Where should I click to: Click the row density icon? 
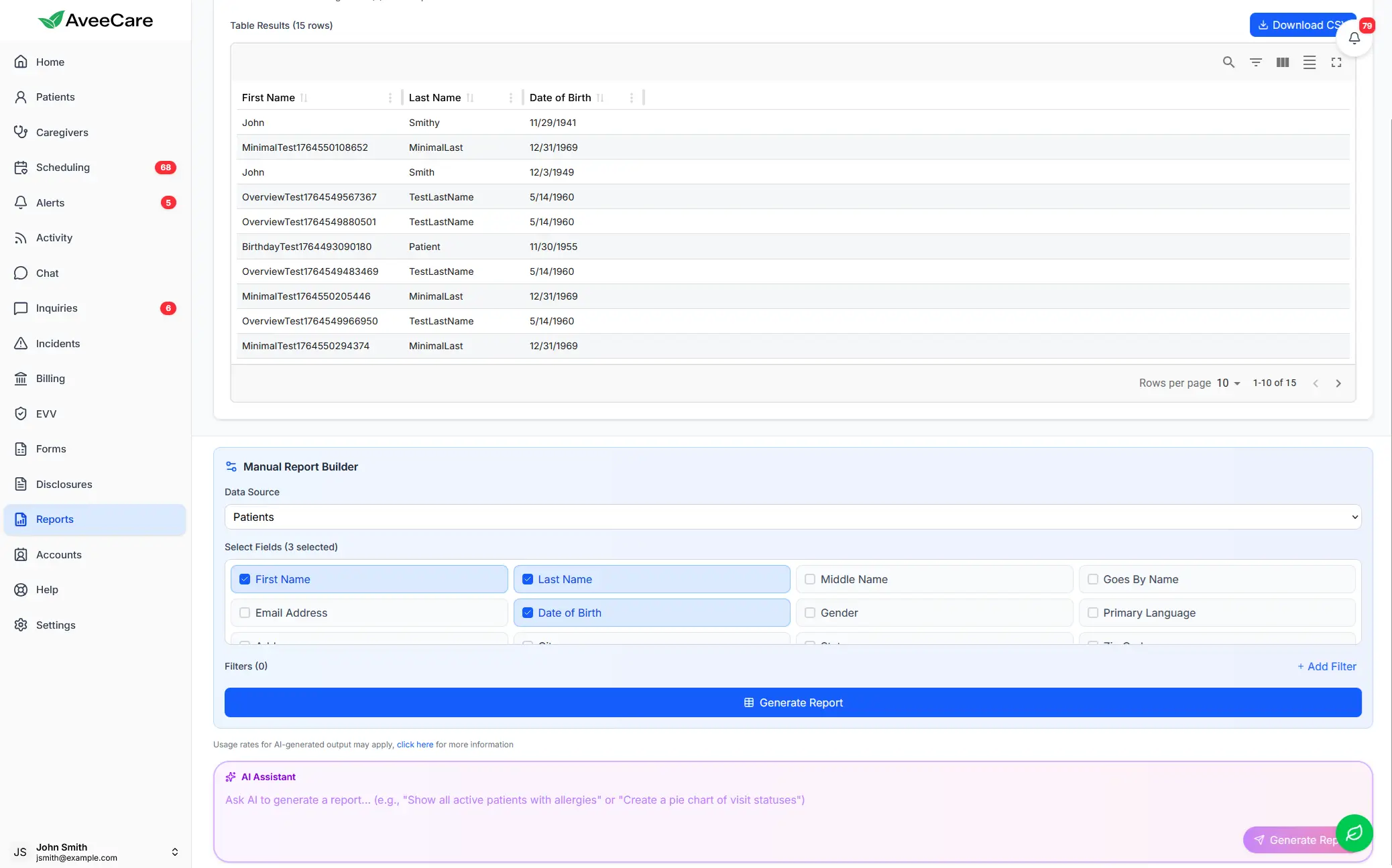[1309, 62]
